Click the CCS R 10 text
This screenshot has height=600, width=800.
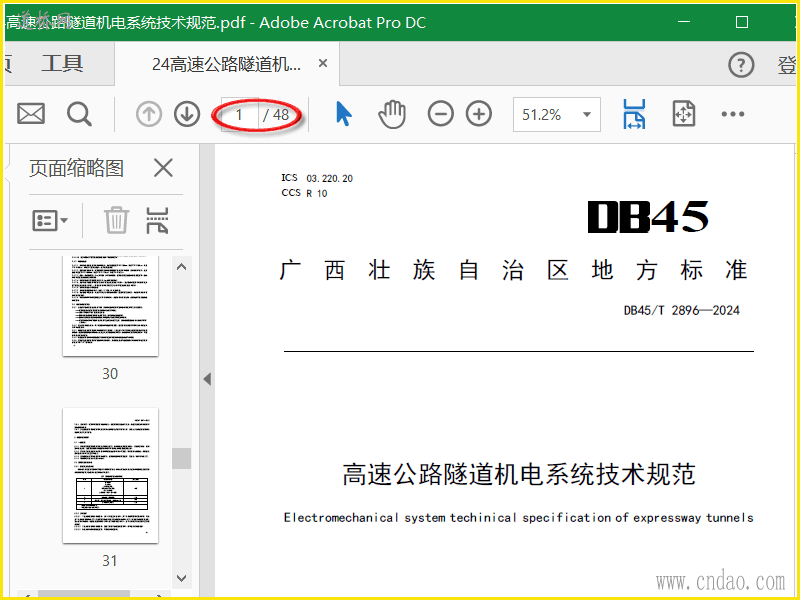pos(304,193)
